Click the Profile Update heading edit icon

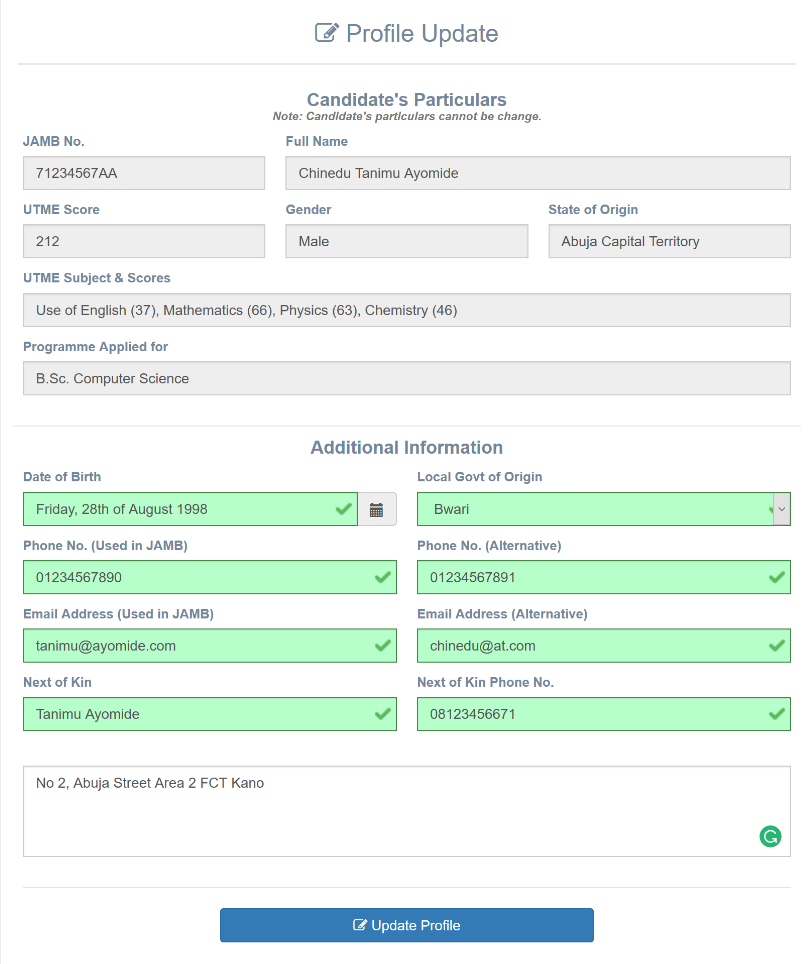pos(326,33)
